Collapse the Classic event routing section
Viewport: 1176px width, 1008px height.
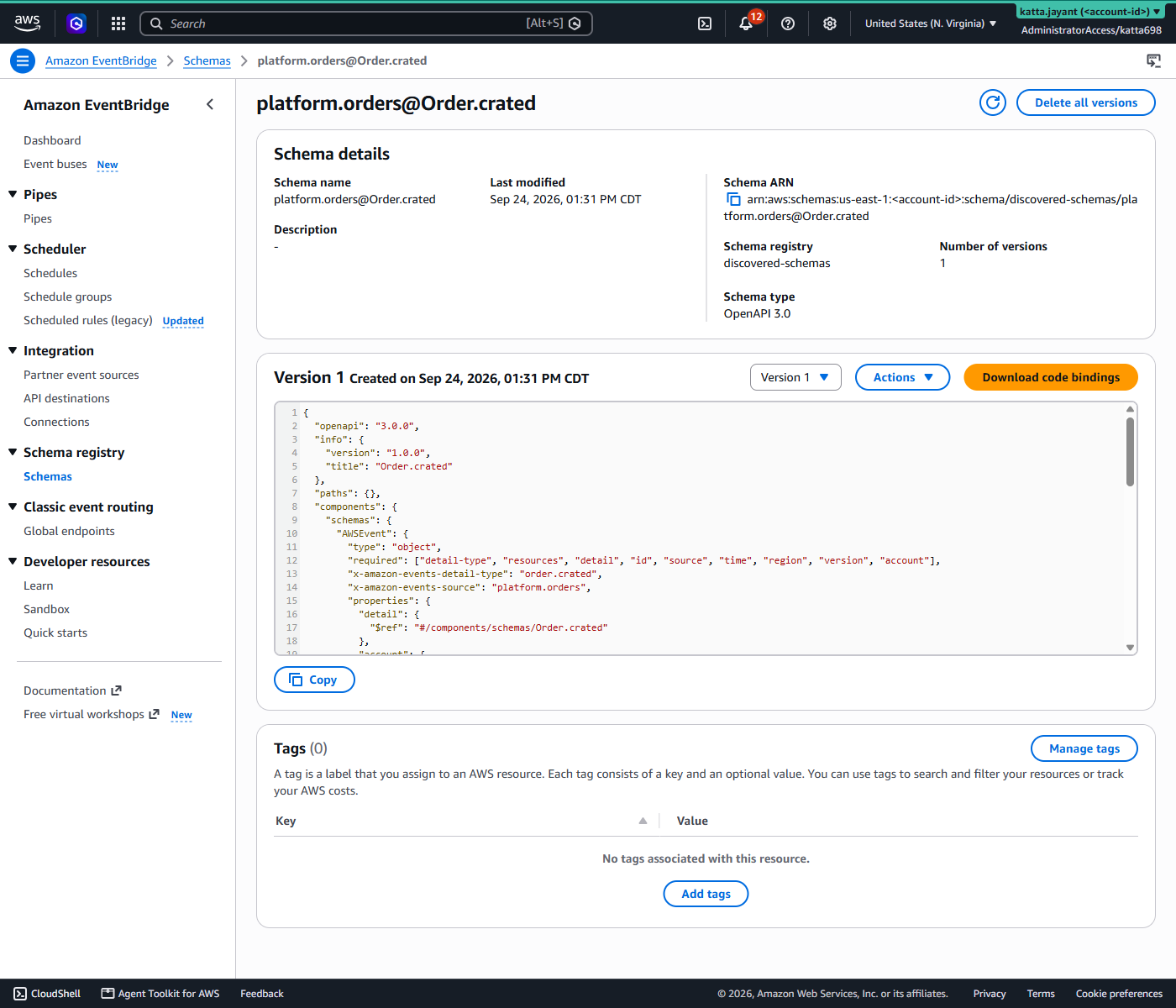13,507
